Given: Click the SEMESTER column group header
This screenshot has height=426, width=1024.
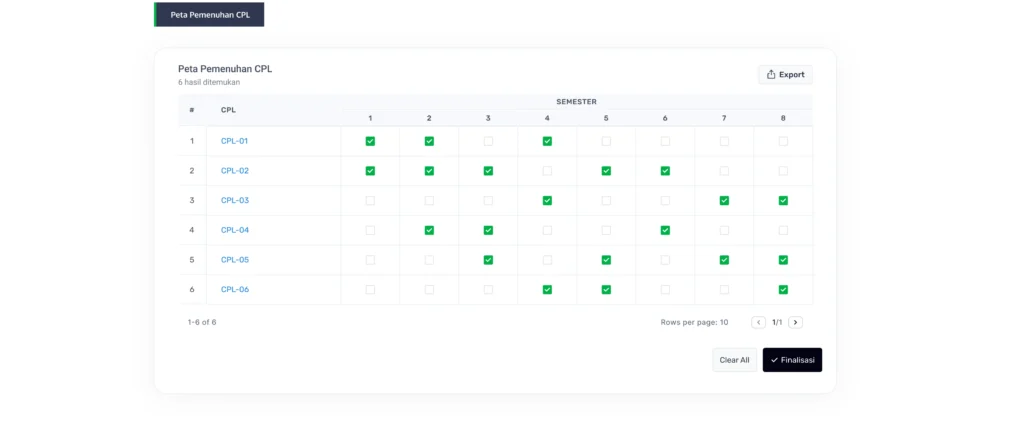Looking at the screenshot, I should 576,102.
